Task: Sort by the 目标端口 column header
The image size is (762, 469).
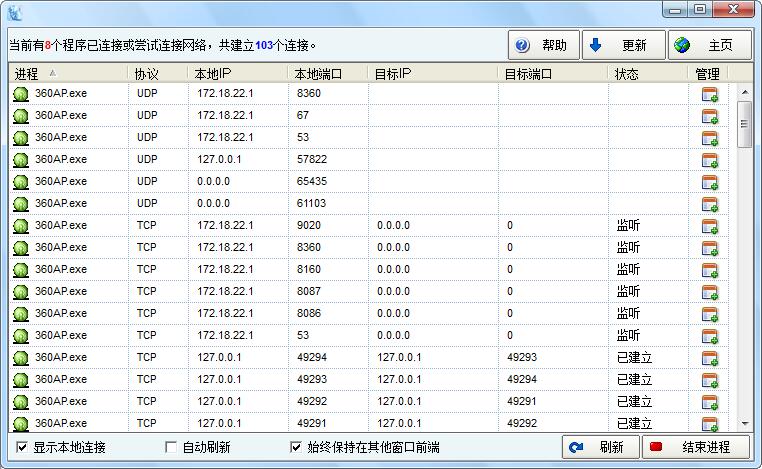Action: (x=553, y=74)
